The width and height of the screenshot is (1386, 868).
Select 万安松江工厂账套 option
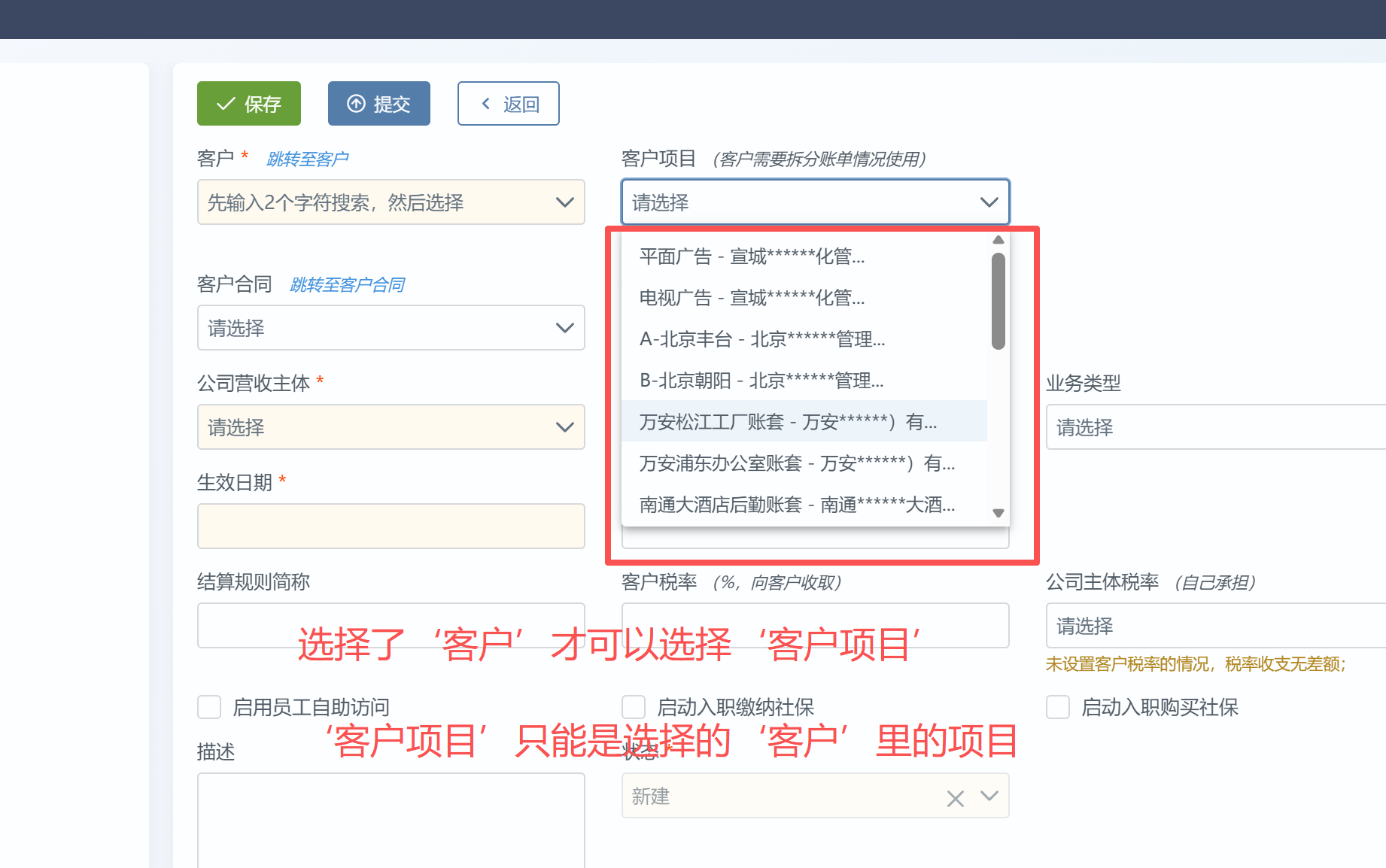click(x=788, y=422)
